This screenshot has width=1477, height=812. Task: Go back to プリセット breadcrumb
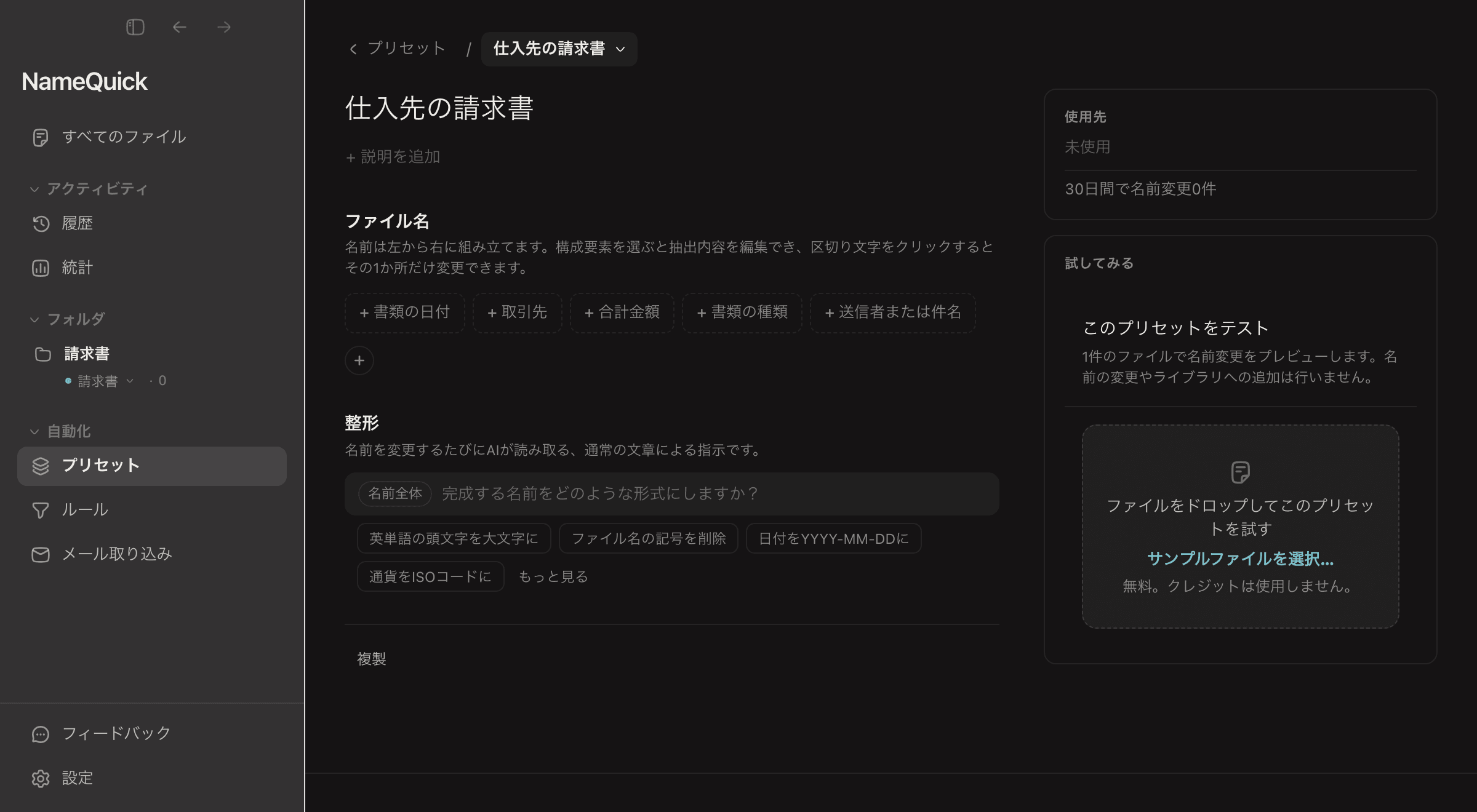(x=398, y=49)
